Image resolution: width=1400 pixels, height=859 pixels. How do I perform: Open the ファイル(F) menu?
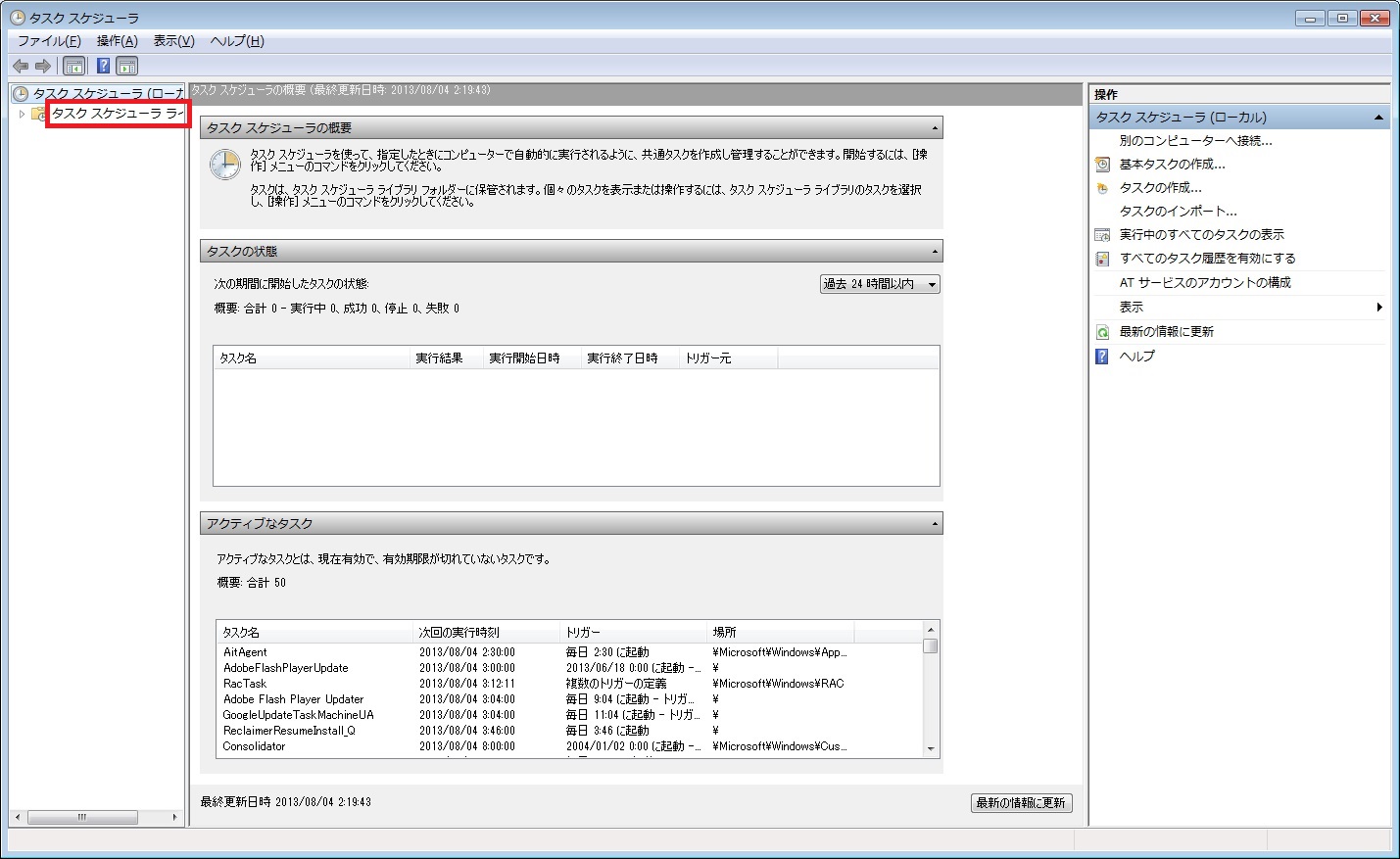(49, 41)
